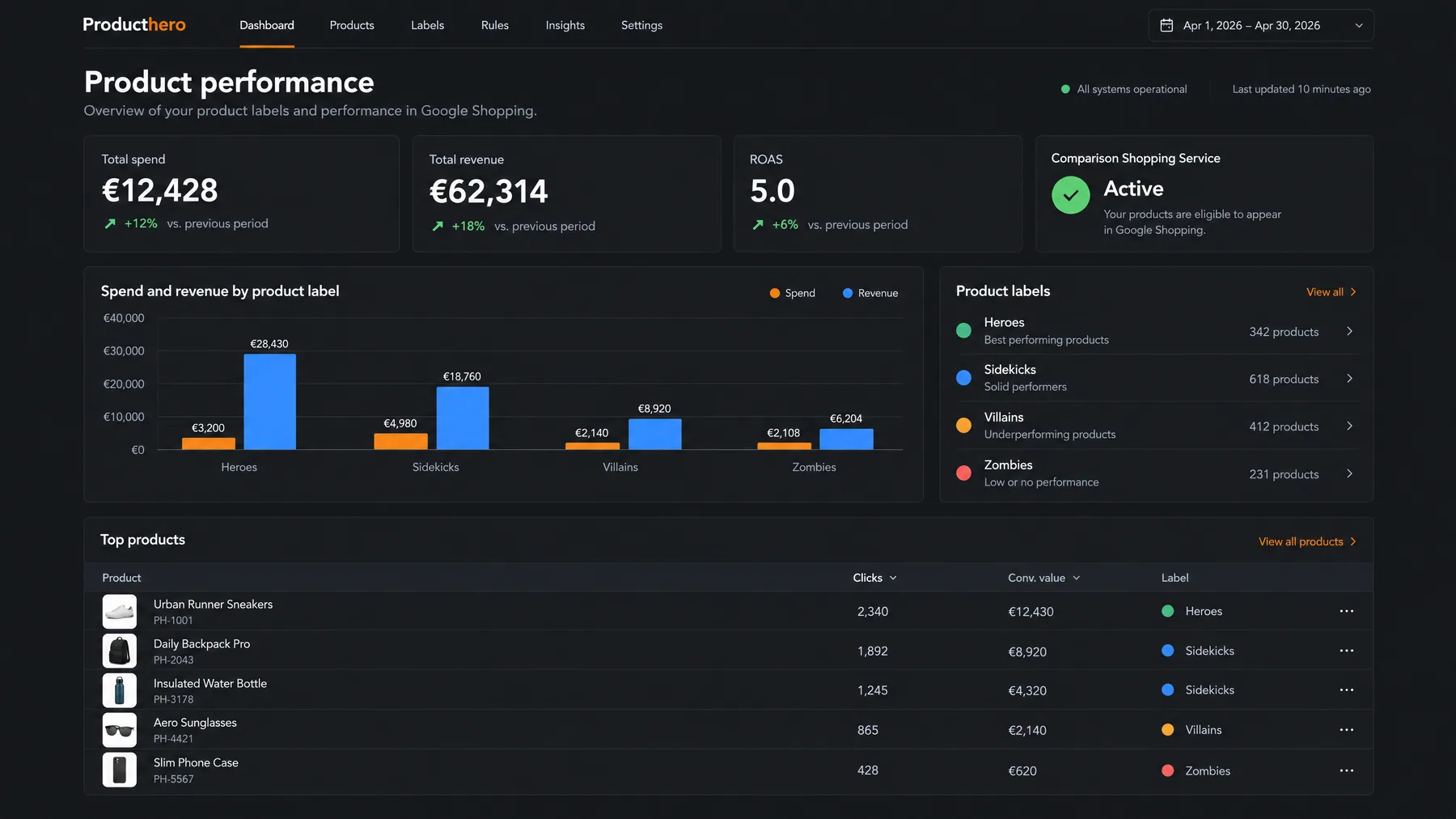Image resolution: width=1456 pixels, height=819 pixels.
Task: Sort table by Conv. value column
Action: click(1043, 578)
